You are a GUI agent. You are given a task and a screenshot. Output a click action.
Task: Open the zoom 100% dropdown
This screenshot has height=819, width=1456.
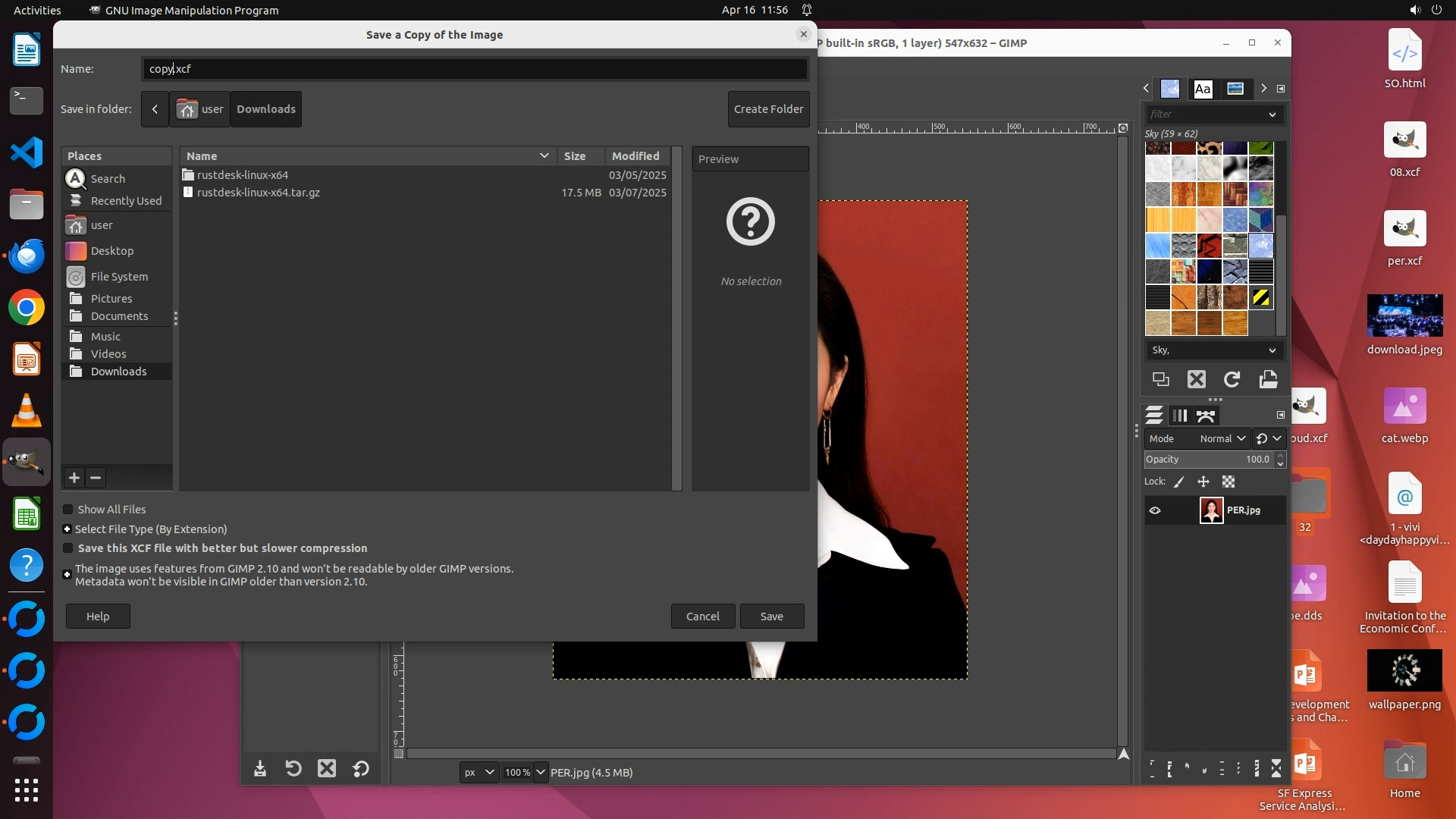point(540,772)
